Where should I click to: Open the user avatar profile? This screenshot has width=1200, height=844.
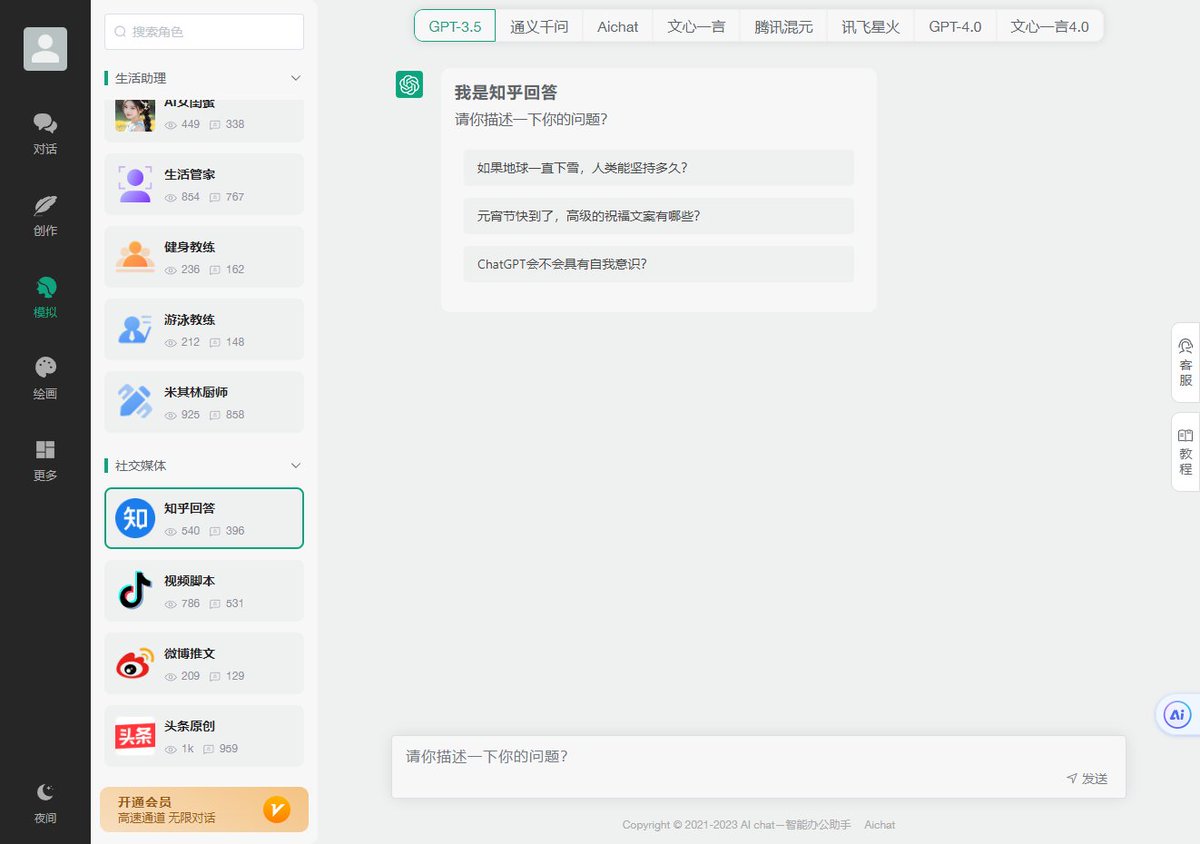pos(45,49)
